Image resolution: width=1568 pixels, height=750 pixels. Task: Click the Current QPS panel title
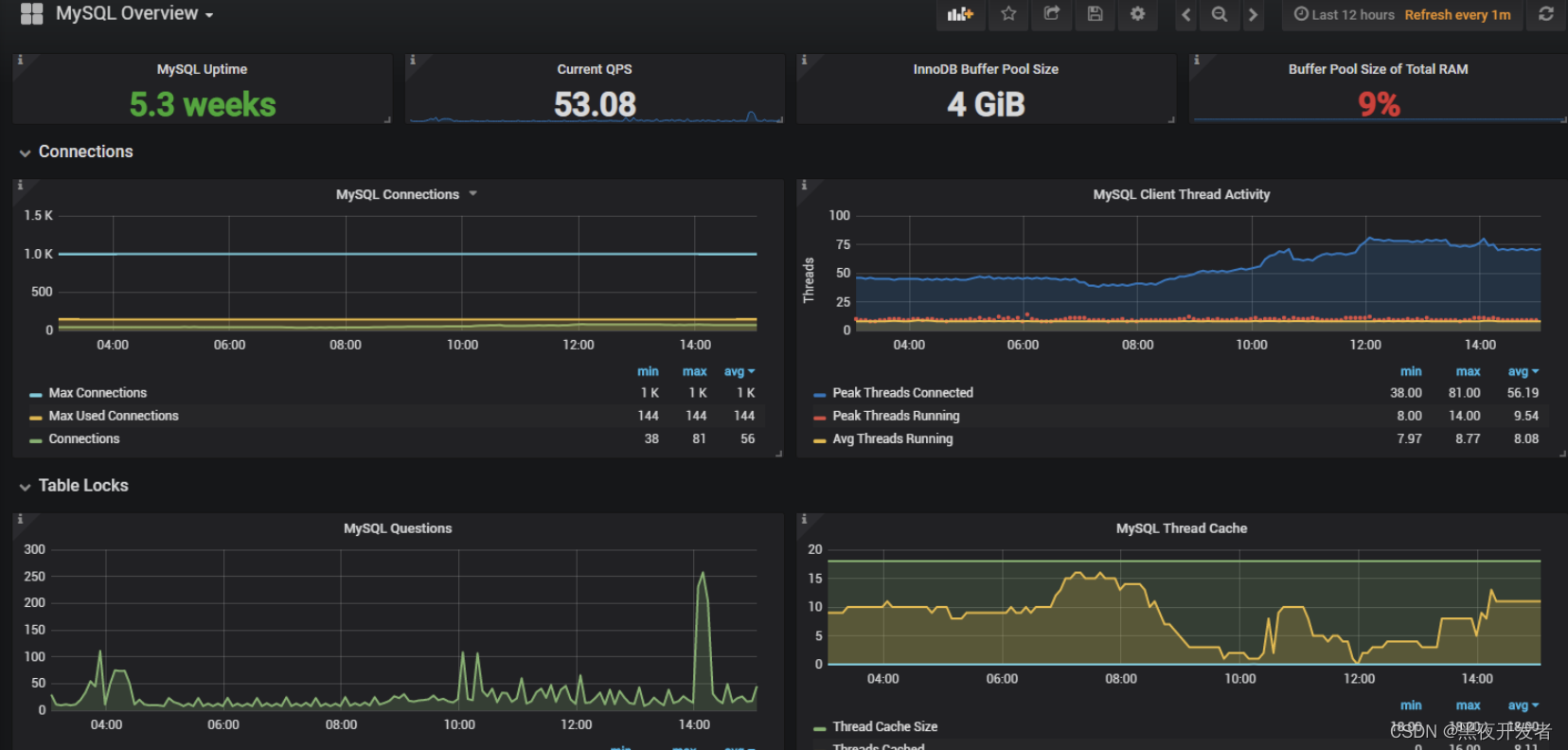(594, 69)
